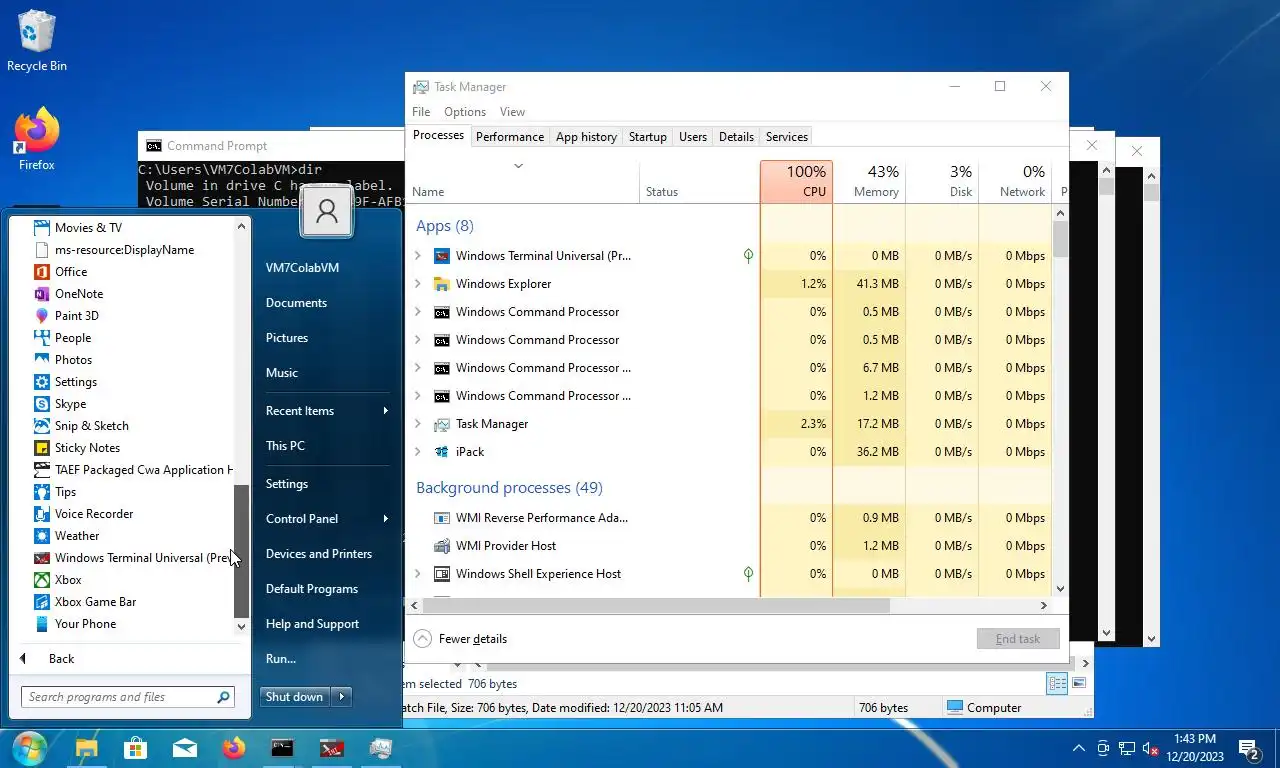The width and height of the screenshot is (1280, 768).
Task: Open Help and Support
Action: click(x=312, y=624)
